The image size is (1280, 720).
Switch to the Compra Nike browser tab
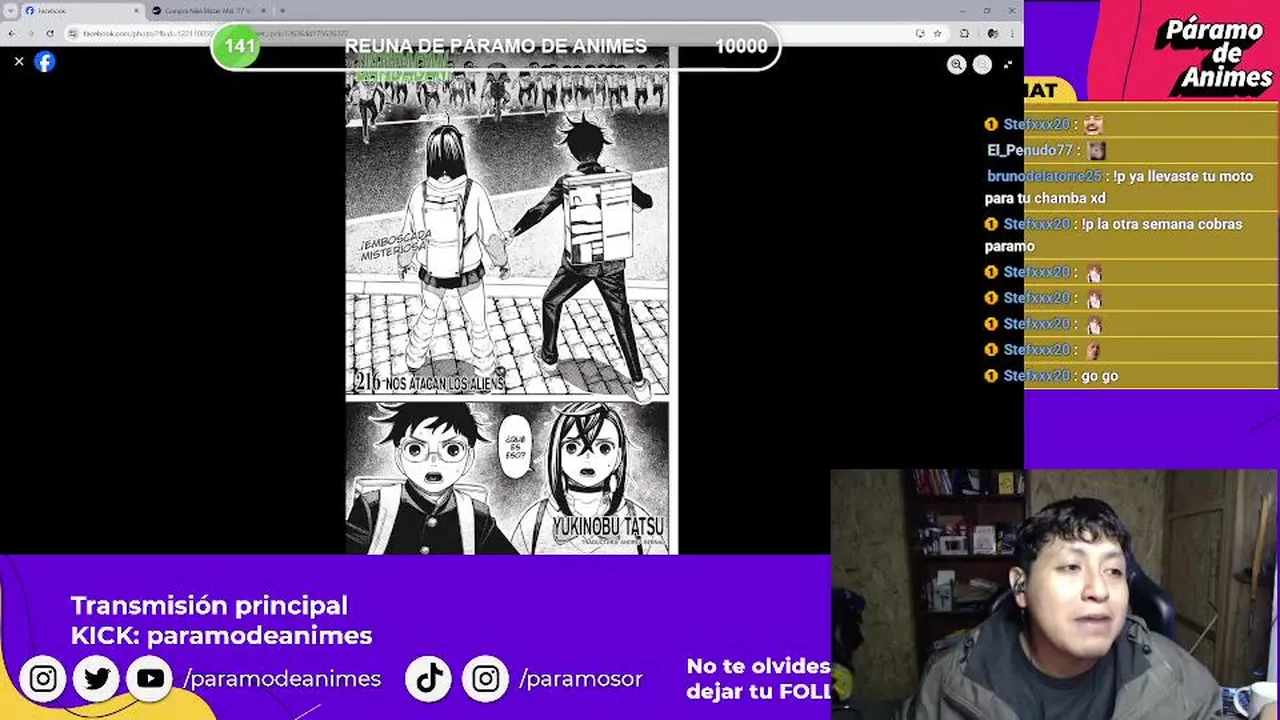[208, 10]
